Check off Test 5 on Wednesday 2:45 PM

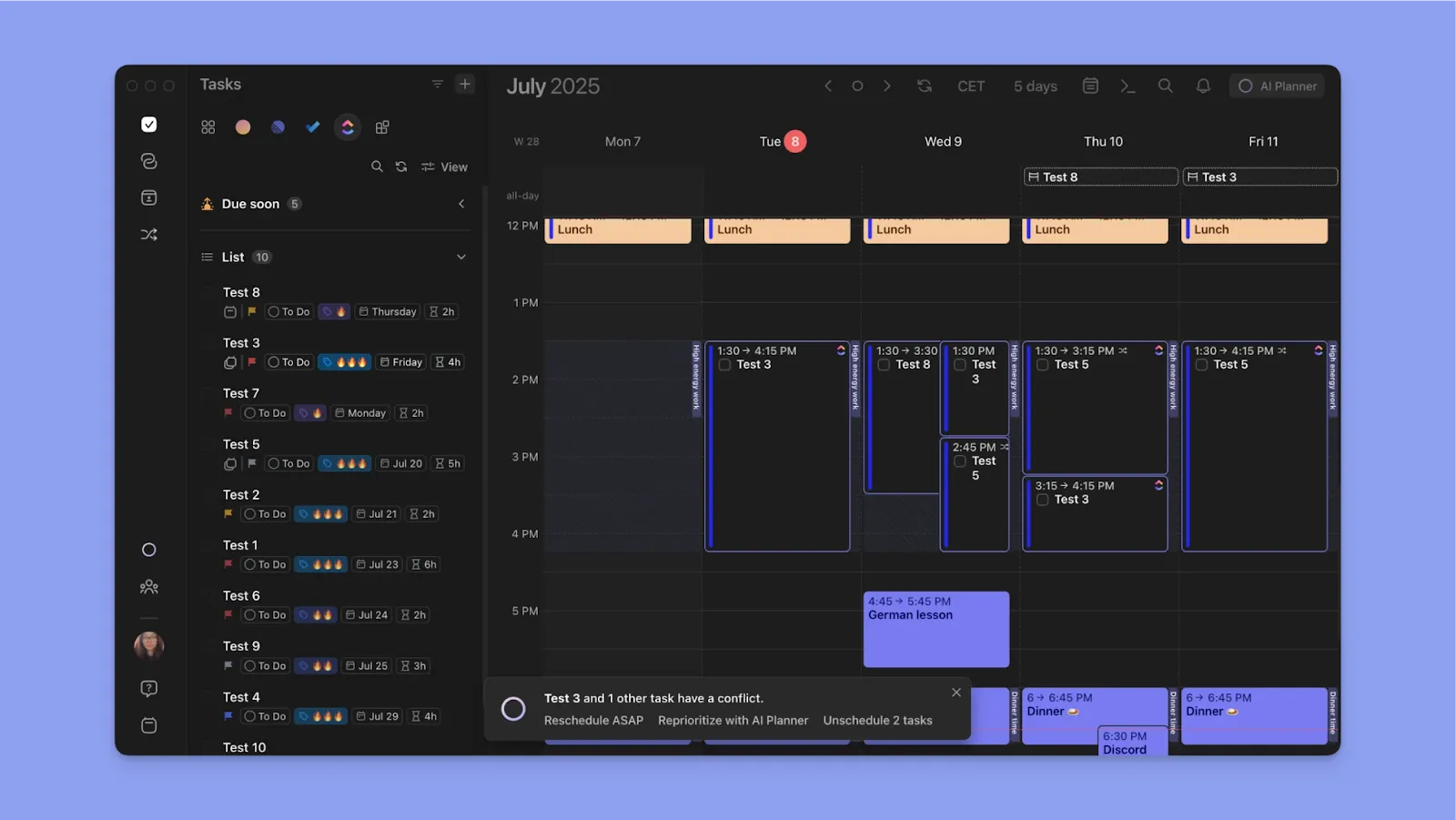[x=960, y=461]
